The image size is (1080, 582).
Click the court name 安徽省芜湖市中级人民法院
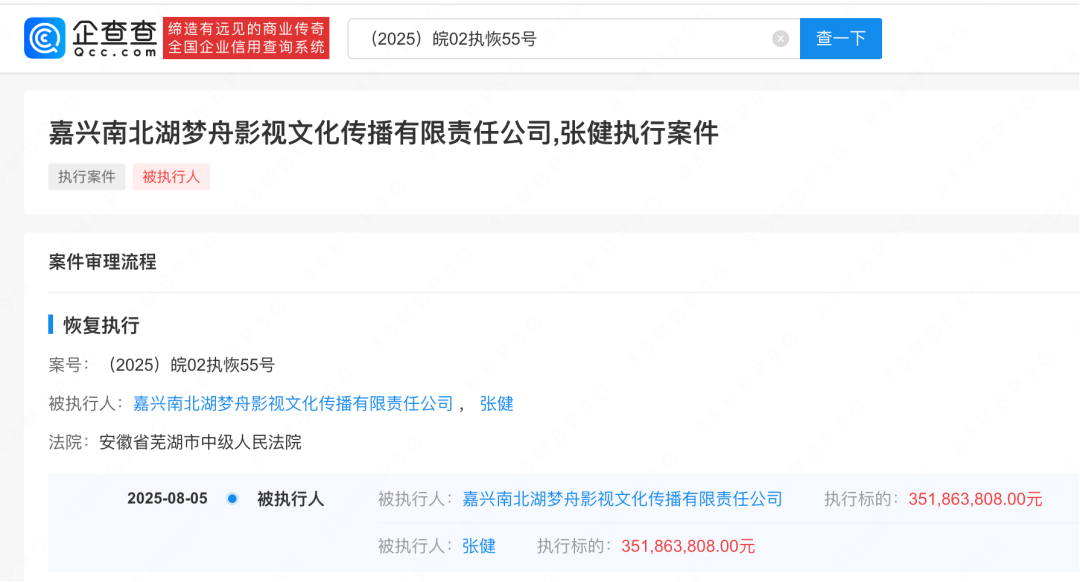[x=200, y=442]
